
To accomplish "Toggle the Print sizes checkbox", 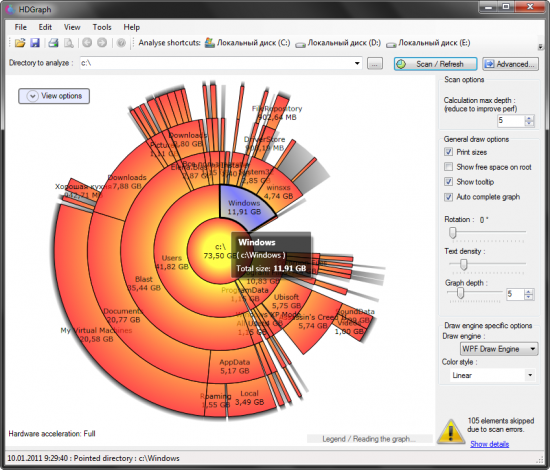I will coord(448,152).
